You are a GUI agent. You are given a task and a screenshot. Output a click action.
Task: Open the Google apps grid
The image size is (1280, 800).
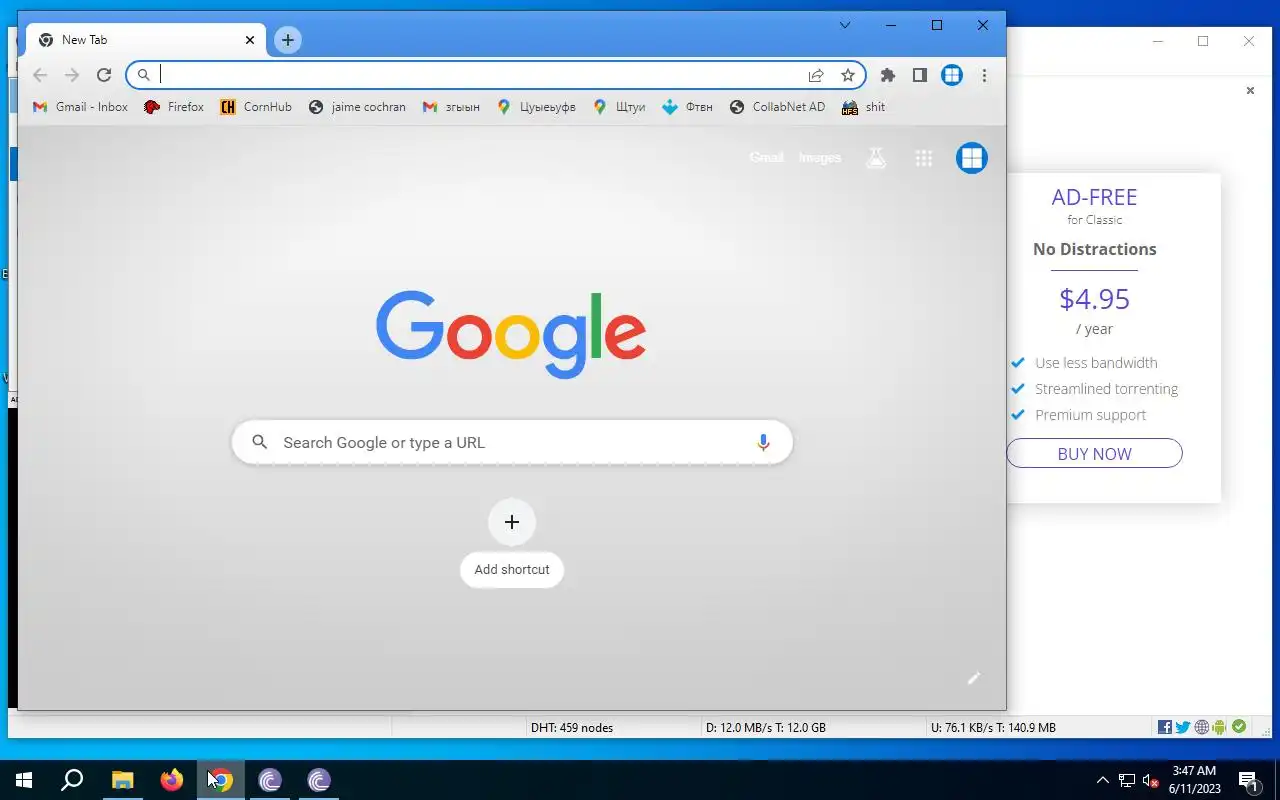[924, 158]
